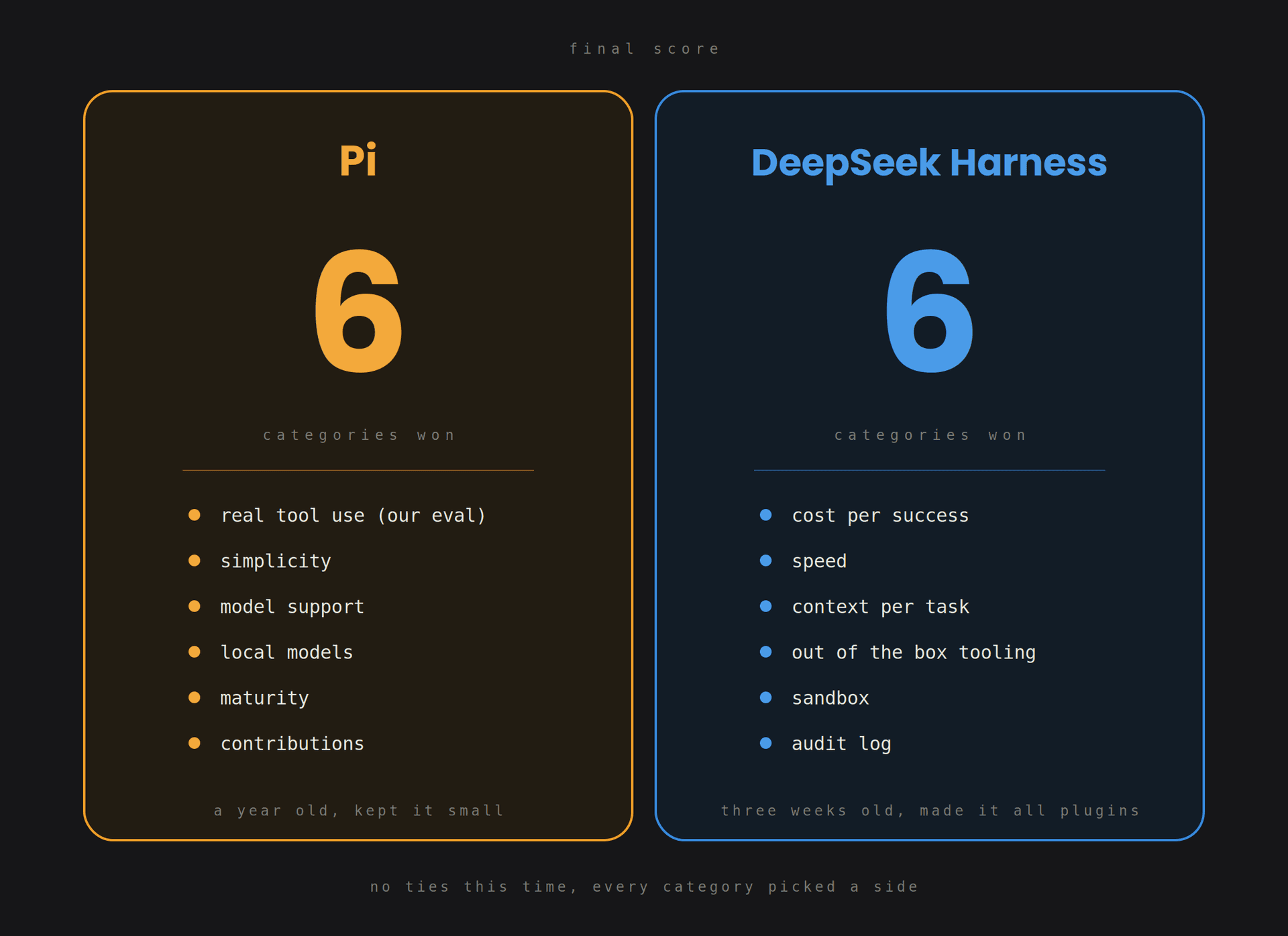Click the blue 'DeepSeek Harness' title
1288x936 pixels.
[929, 163]
